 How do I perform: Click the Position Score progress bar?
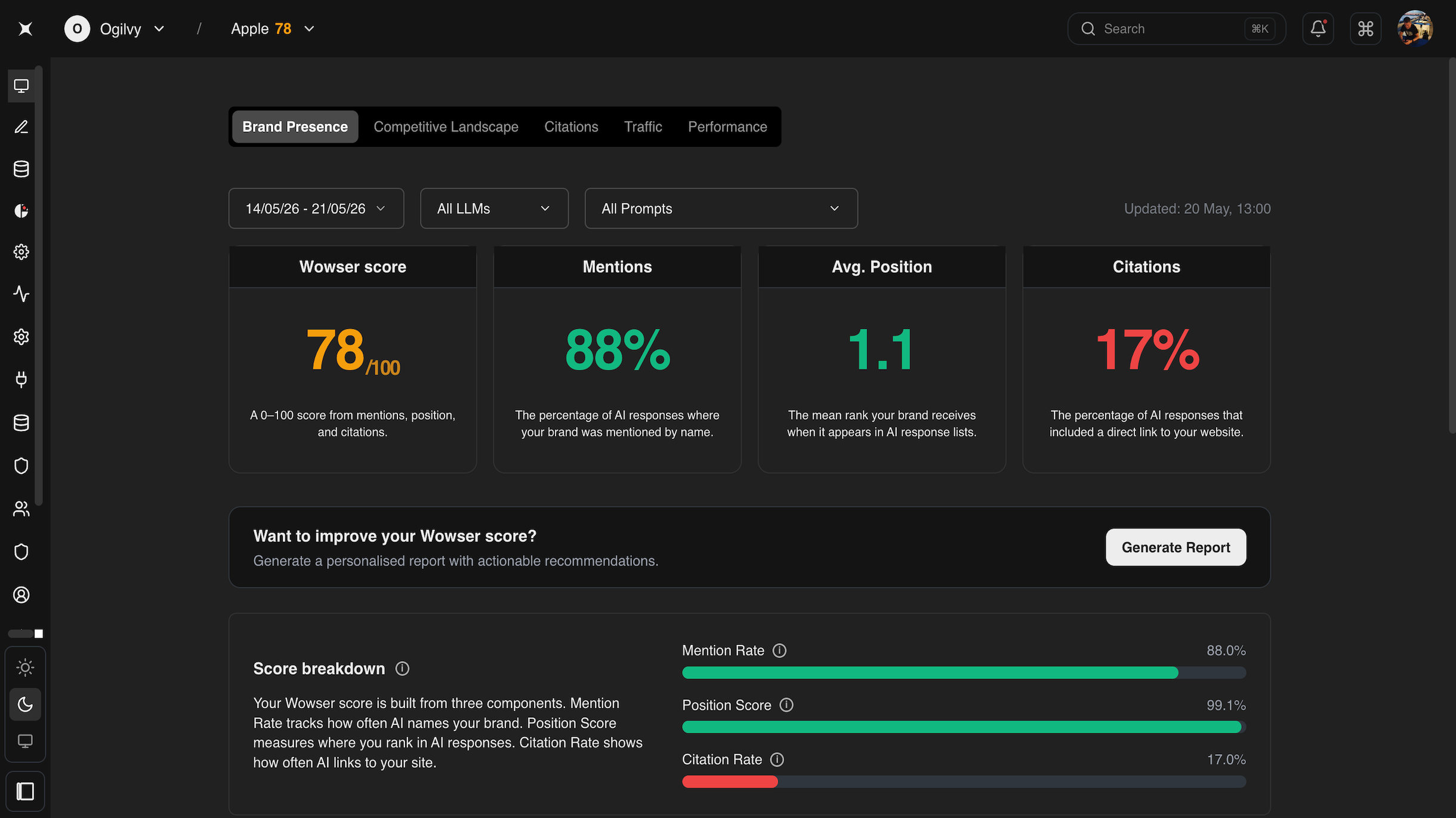click(964, 727)
